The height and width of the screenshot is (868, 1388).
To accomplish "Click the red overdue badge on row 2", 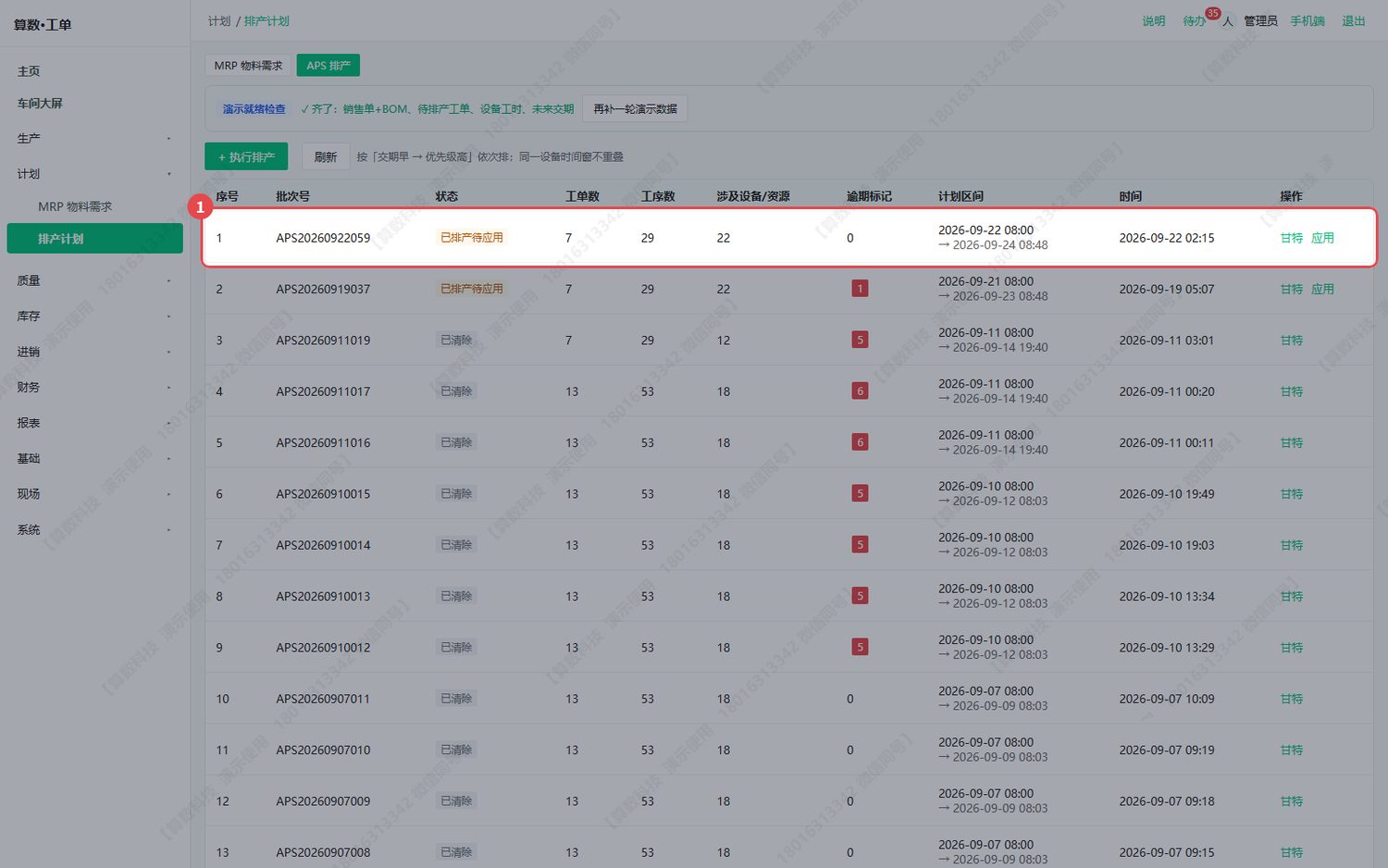I will pyautogui.click(x=860, y=289).
